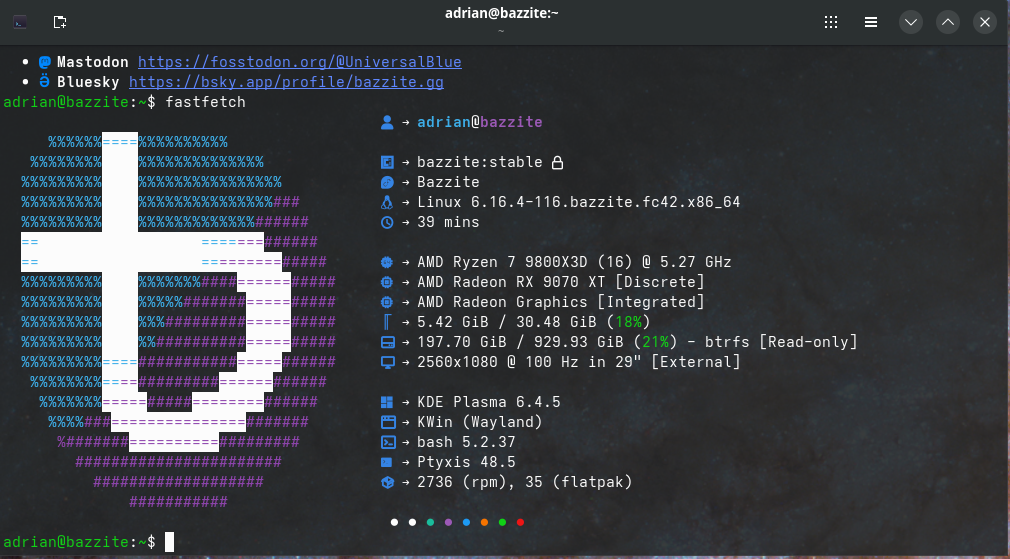Click the KDE Plasma desktop icon
This screenshot has height=559, width=1010.
pyautogui.click(x=387, y=403)
